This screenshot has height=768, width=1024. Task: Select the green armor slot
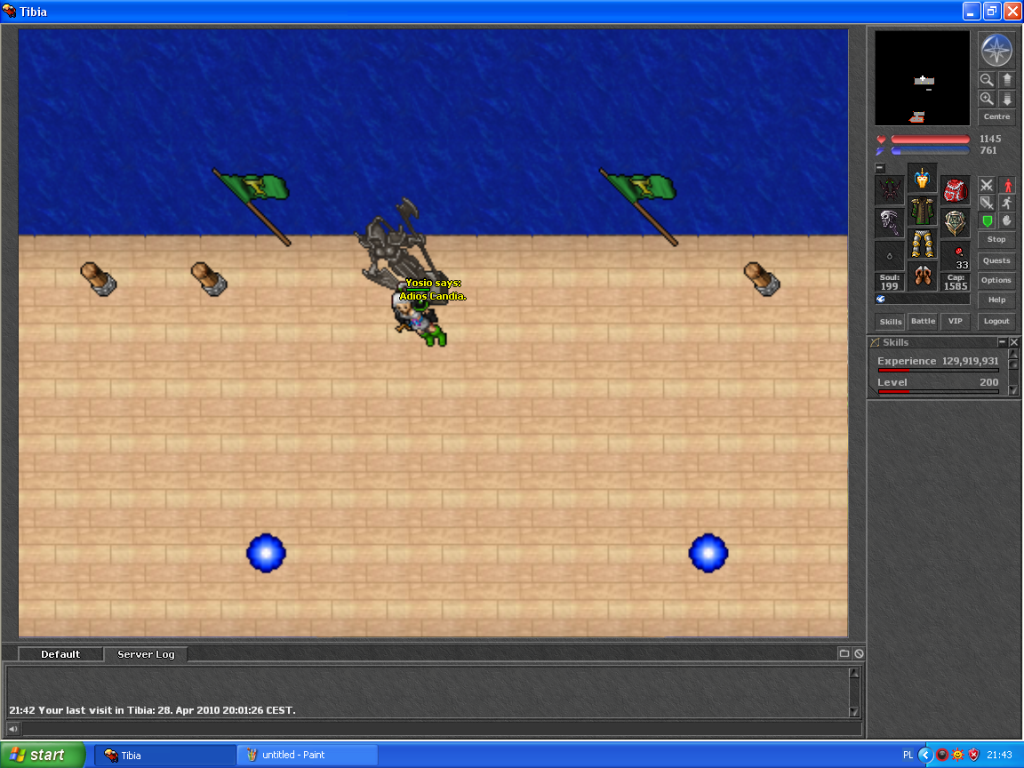[922, 211]
